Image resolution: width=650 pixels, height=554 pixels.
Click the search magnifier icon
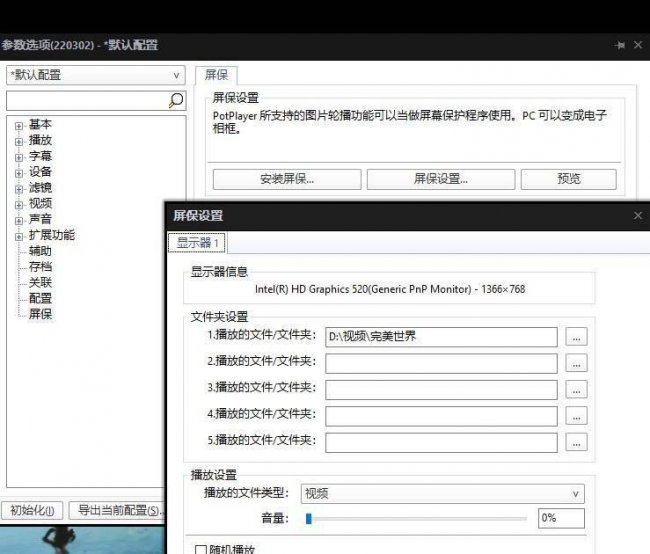(x=176, y=100)
